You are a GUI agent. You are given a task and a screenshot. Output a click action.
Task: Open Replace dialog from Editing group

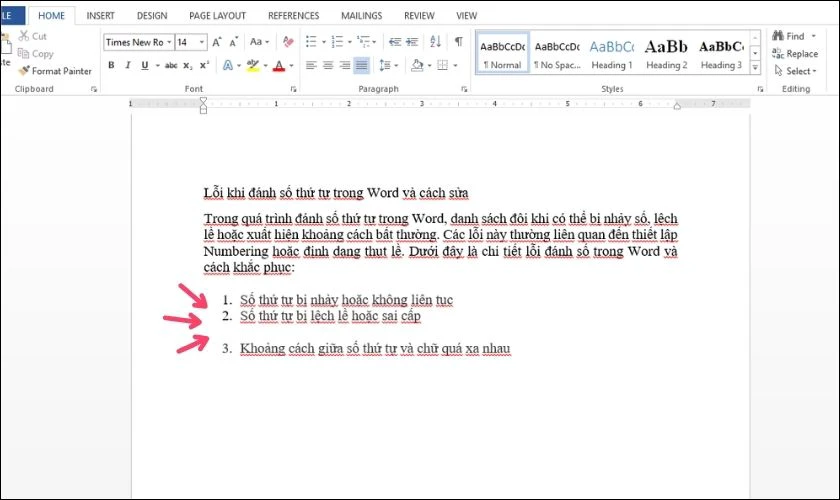coord(795,54)
